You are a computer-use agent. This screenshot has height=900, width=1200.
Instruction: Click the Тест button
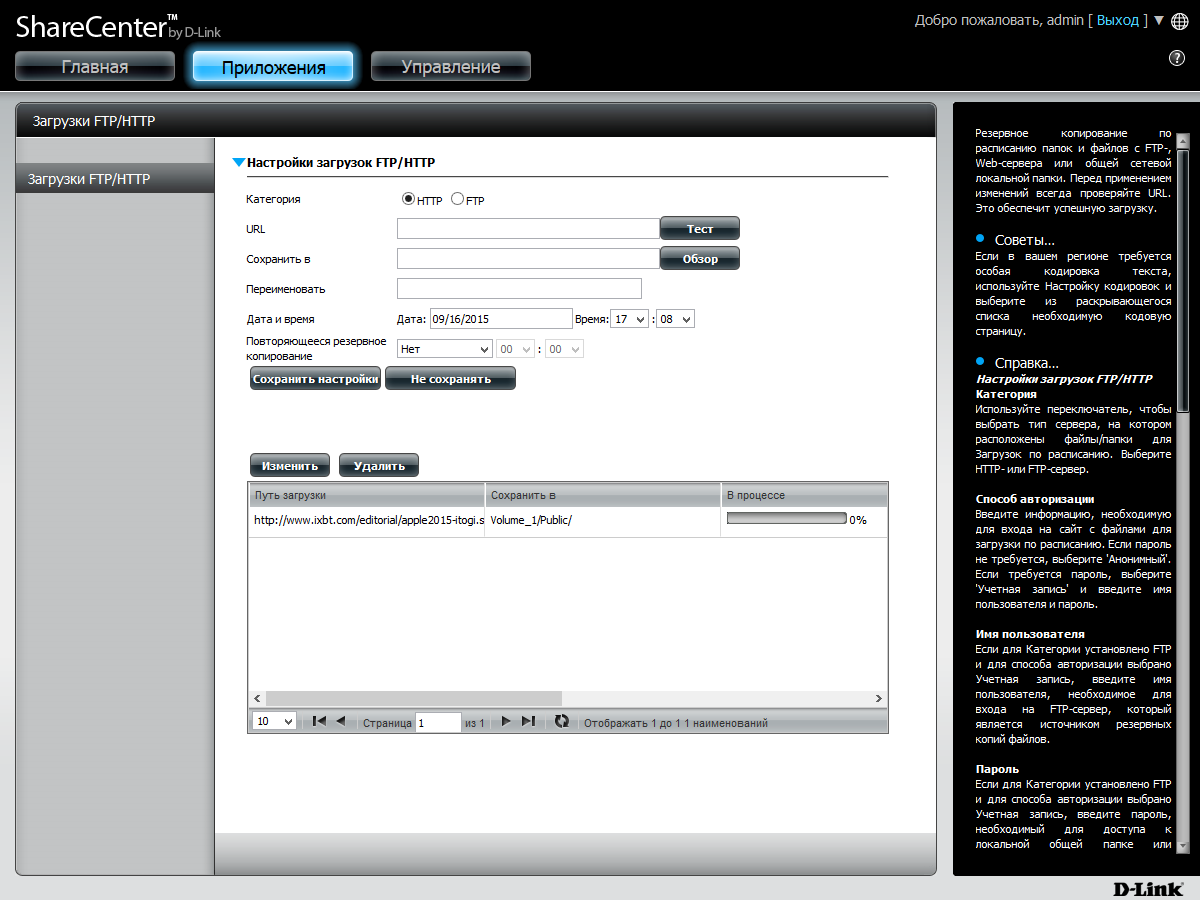[700, 229]
